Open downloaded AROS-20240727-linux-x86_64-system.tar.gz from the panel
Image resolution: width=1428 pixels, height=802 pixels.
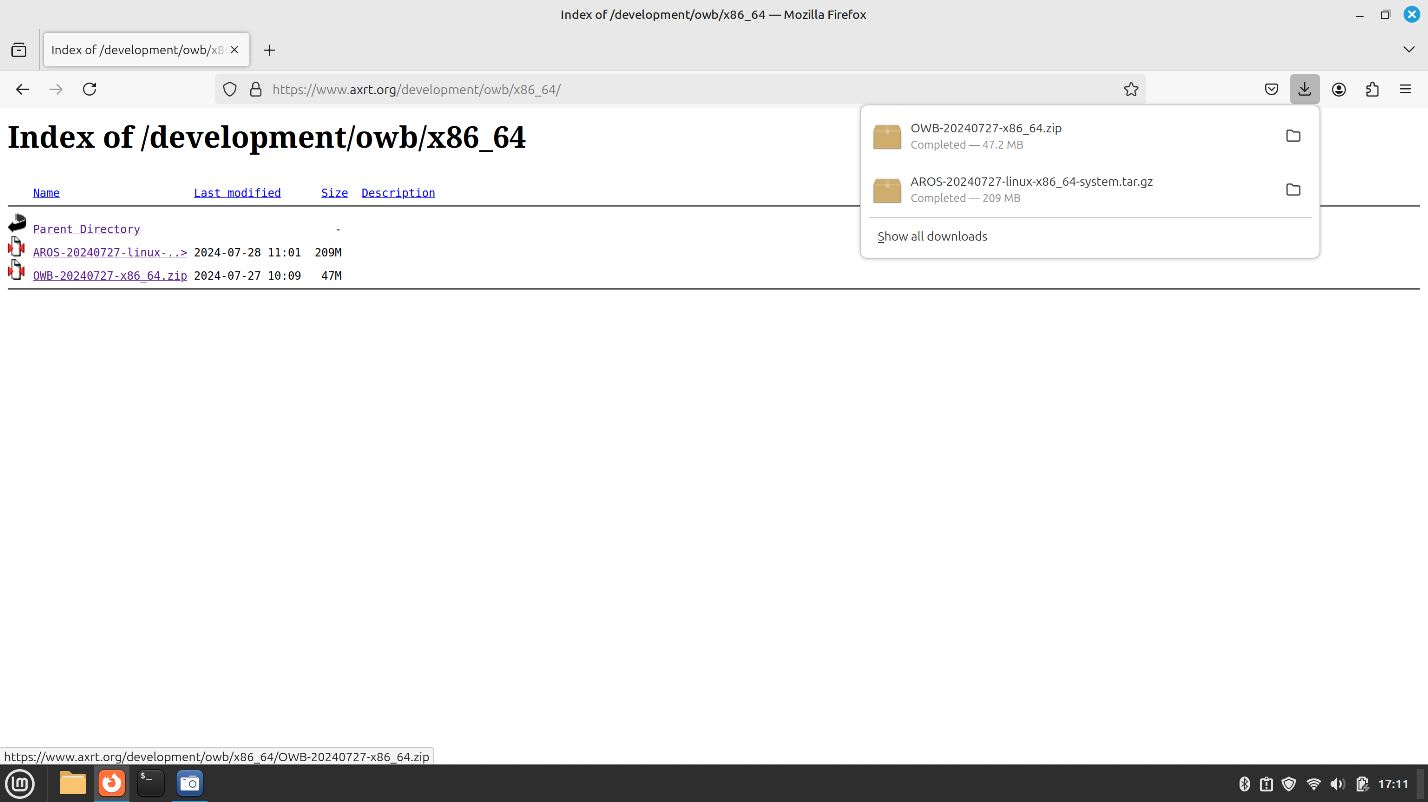pos(1070,190)
